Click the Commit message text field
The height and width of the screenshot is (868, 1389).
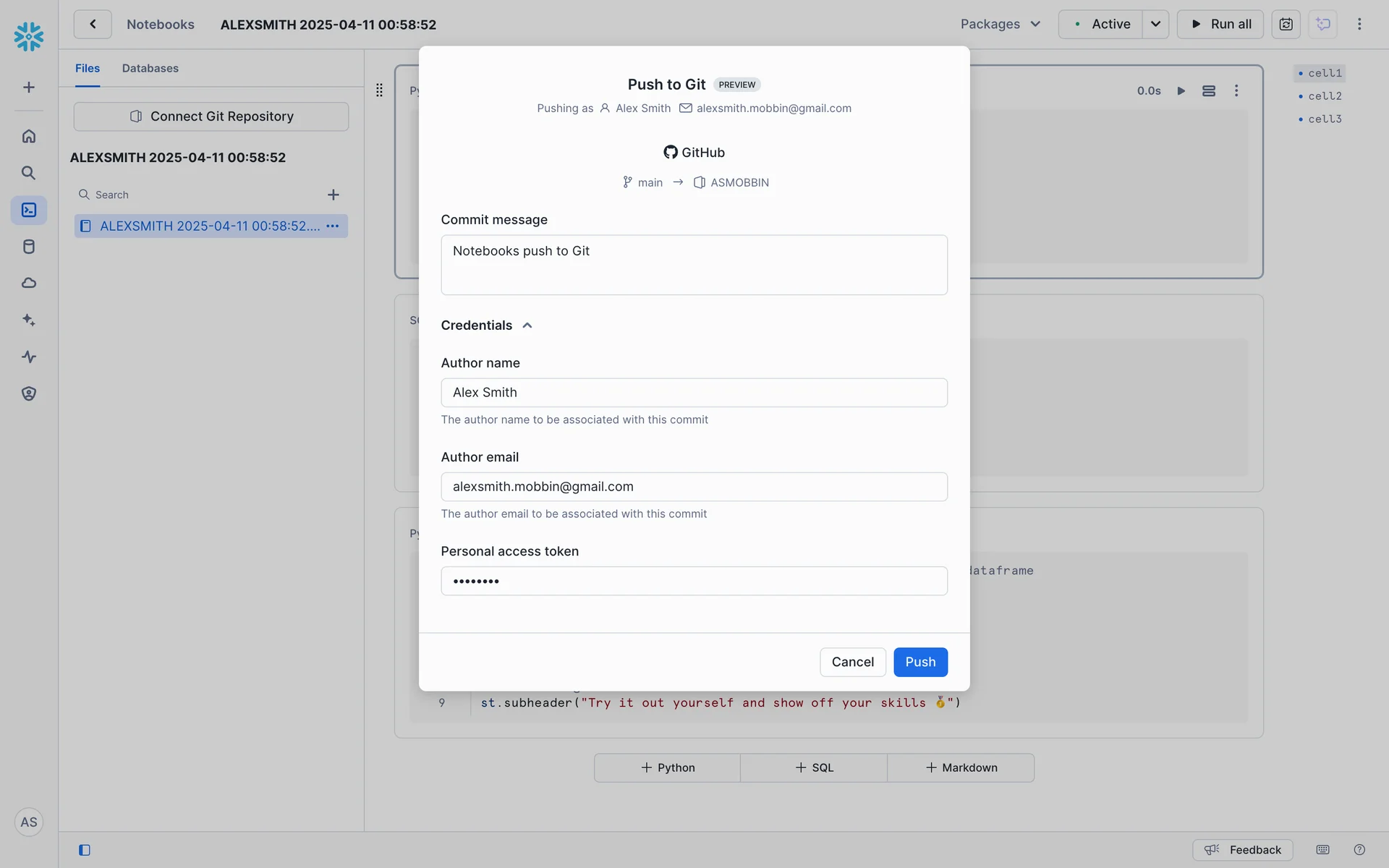click(694, 265)
